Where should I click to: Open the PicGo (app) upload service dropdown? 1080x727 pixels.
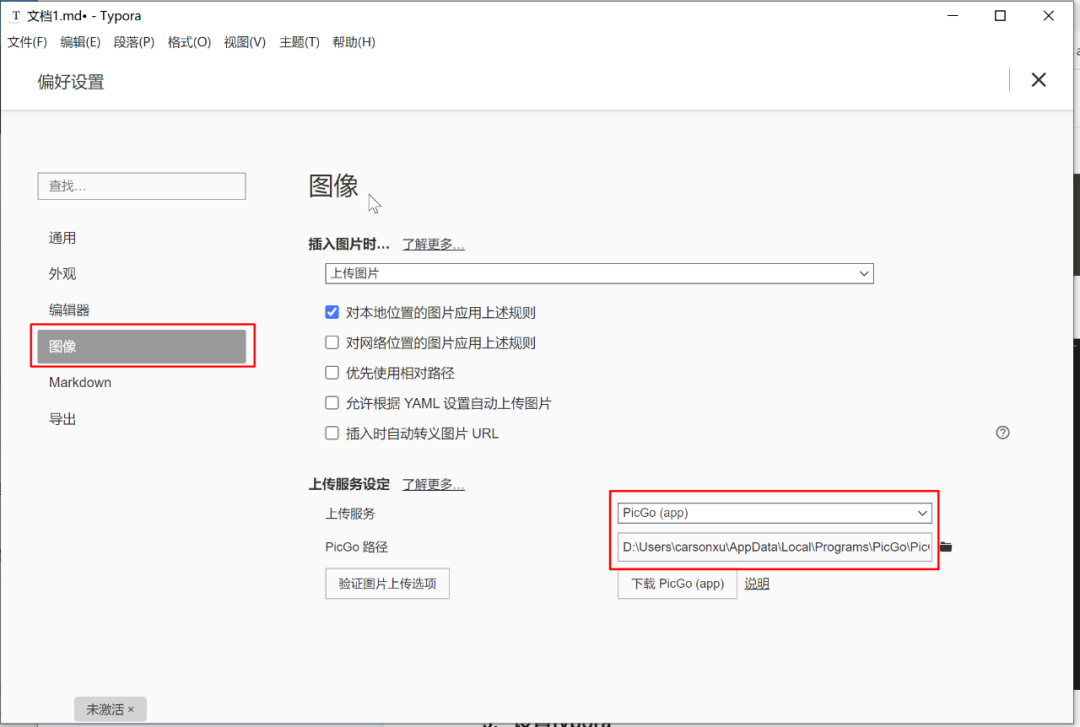coord(774,513)
